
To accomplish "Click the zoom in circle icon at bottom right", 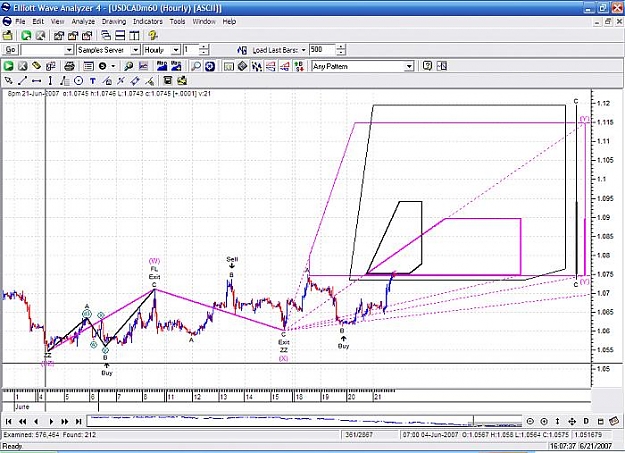I will [544, 421].
